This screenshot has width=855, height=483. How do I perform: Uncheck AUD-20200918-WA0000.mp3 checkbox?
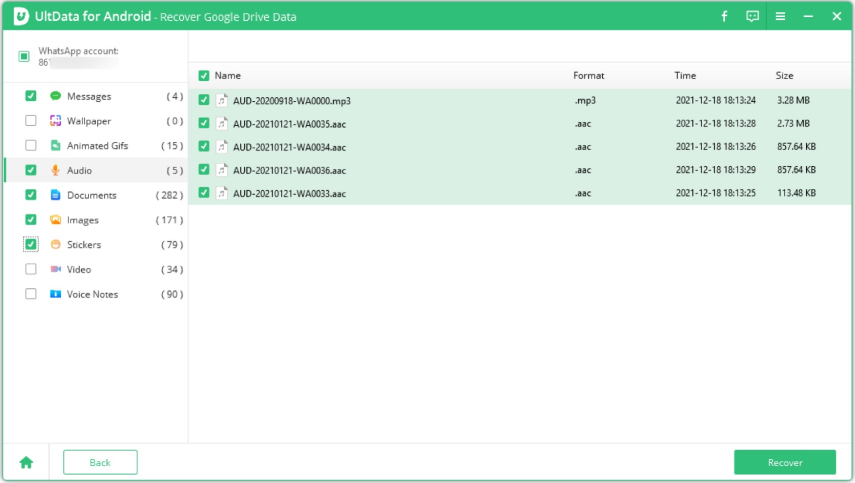[x=204, y=100]
